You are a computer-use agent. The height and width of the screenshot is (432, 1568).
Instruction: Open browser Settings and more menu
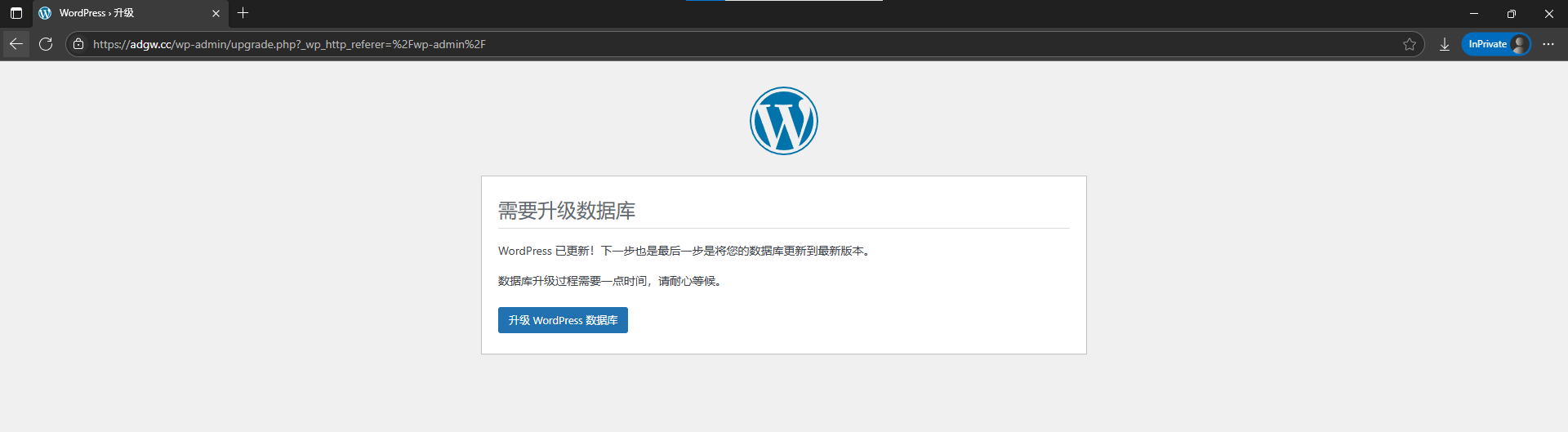(1548, 44)
